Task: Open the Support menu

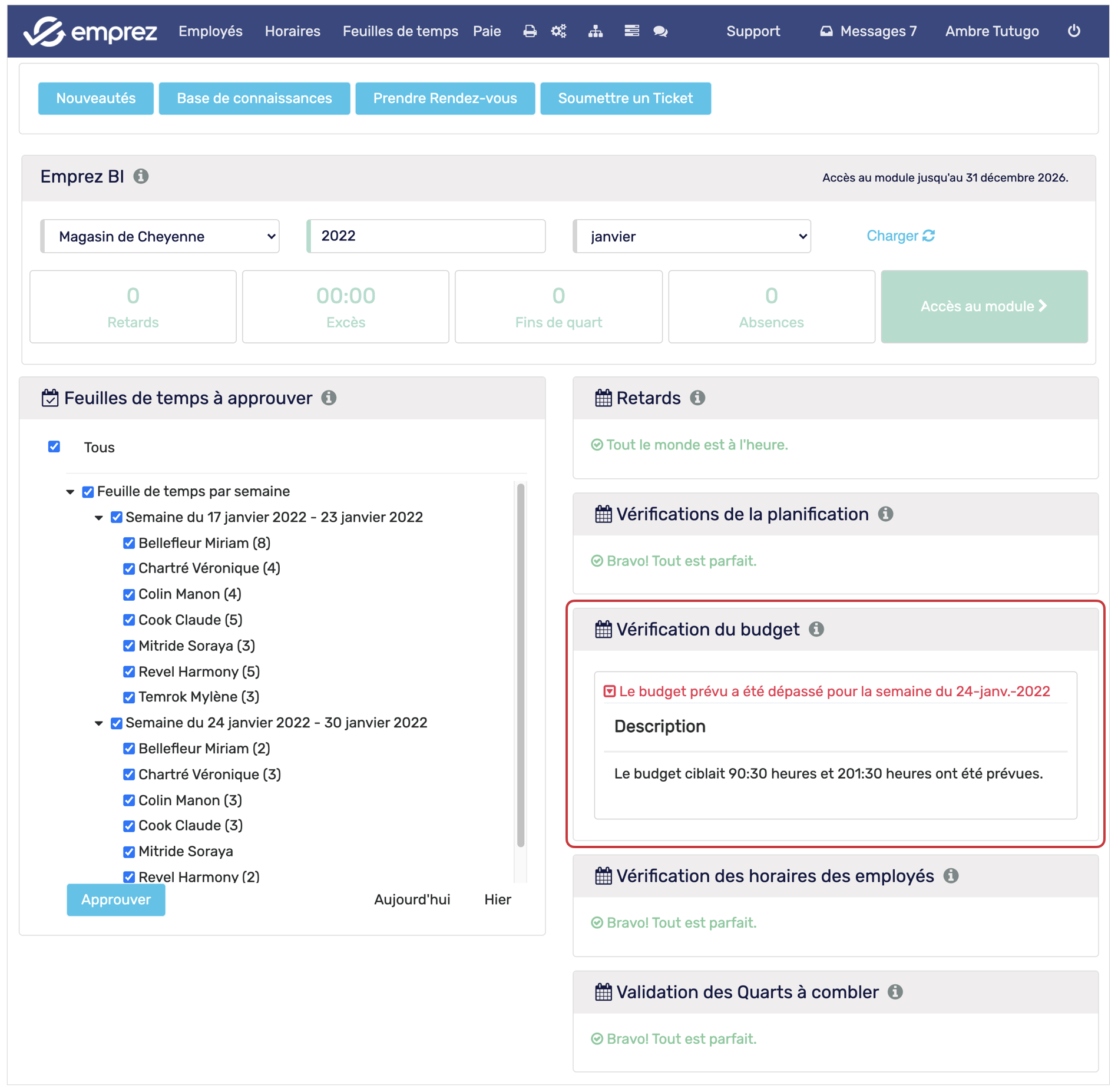Action: tap(753, 31)
